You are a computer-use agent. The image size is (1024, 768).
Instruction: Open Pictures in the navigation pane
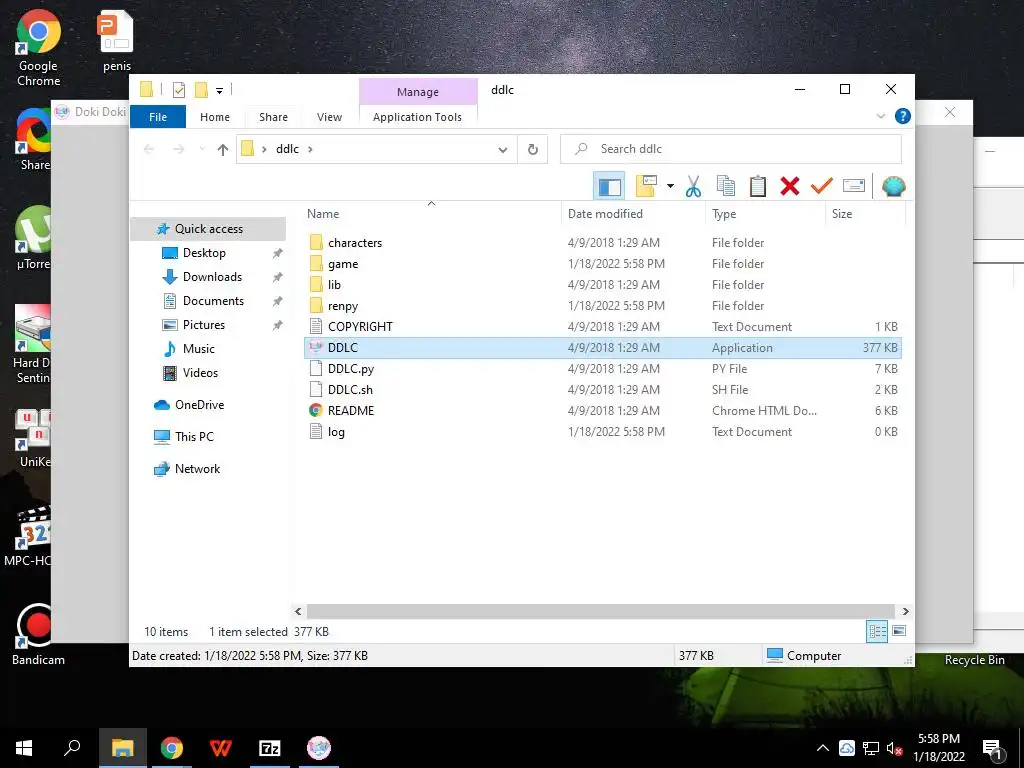(204, 325)
